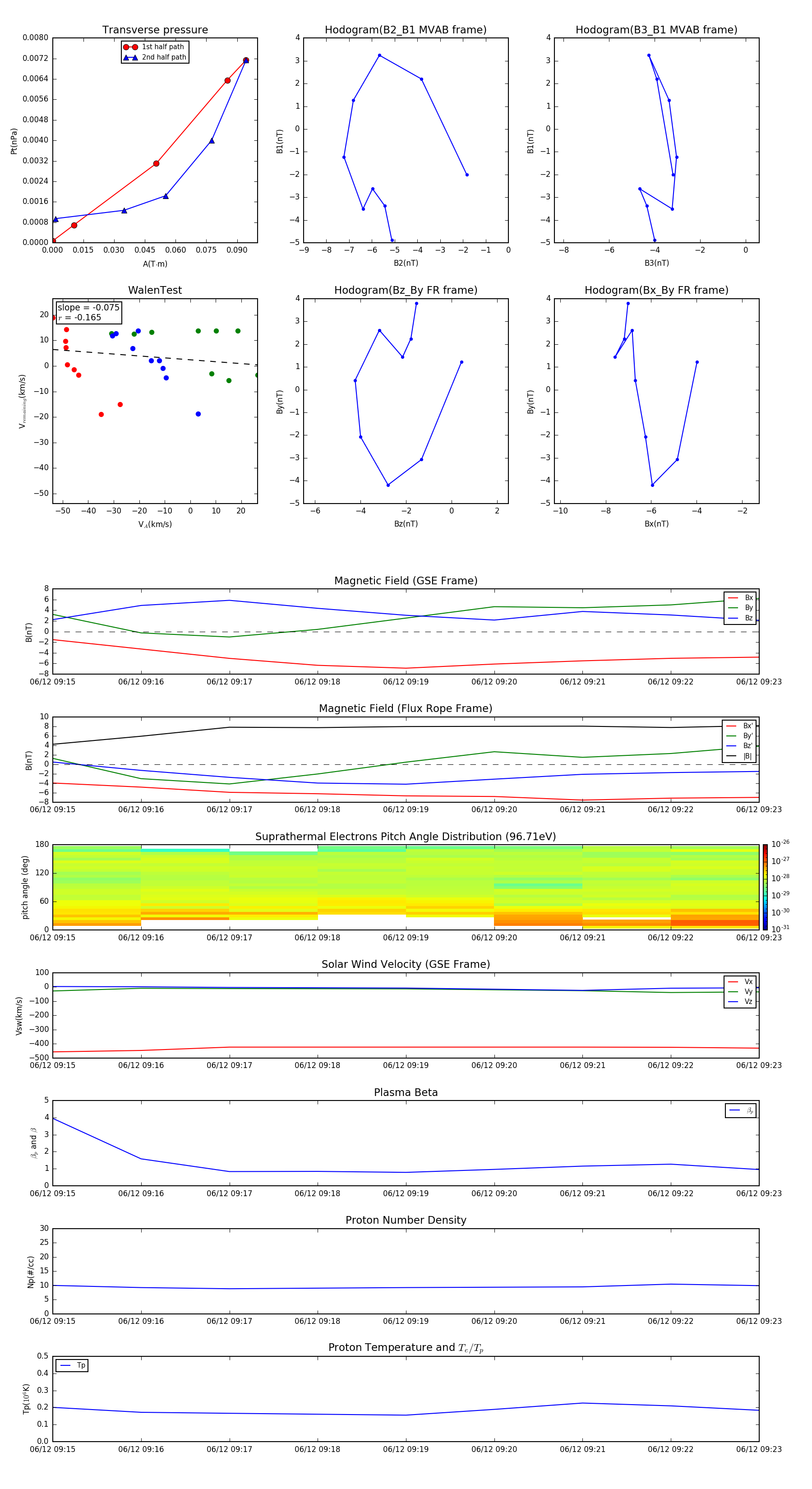This screenshot has width=812, height=1489.
Task: Click the "Pt(nPa)" y-axis label
Action: coord(14,141)
